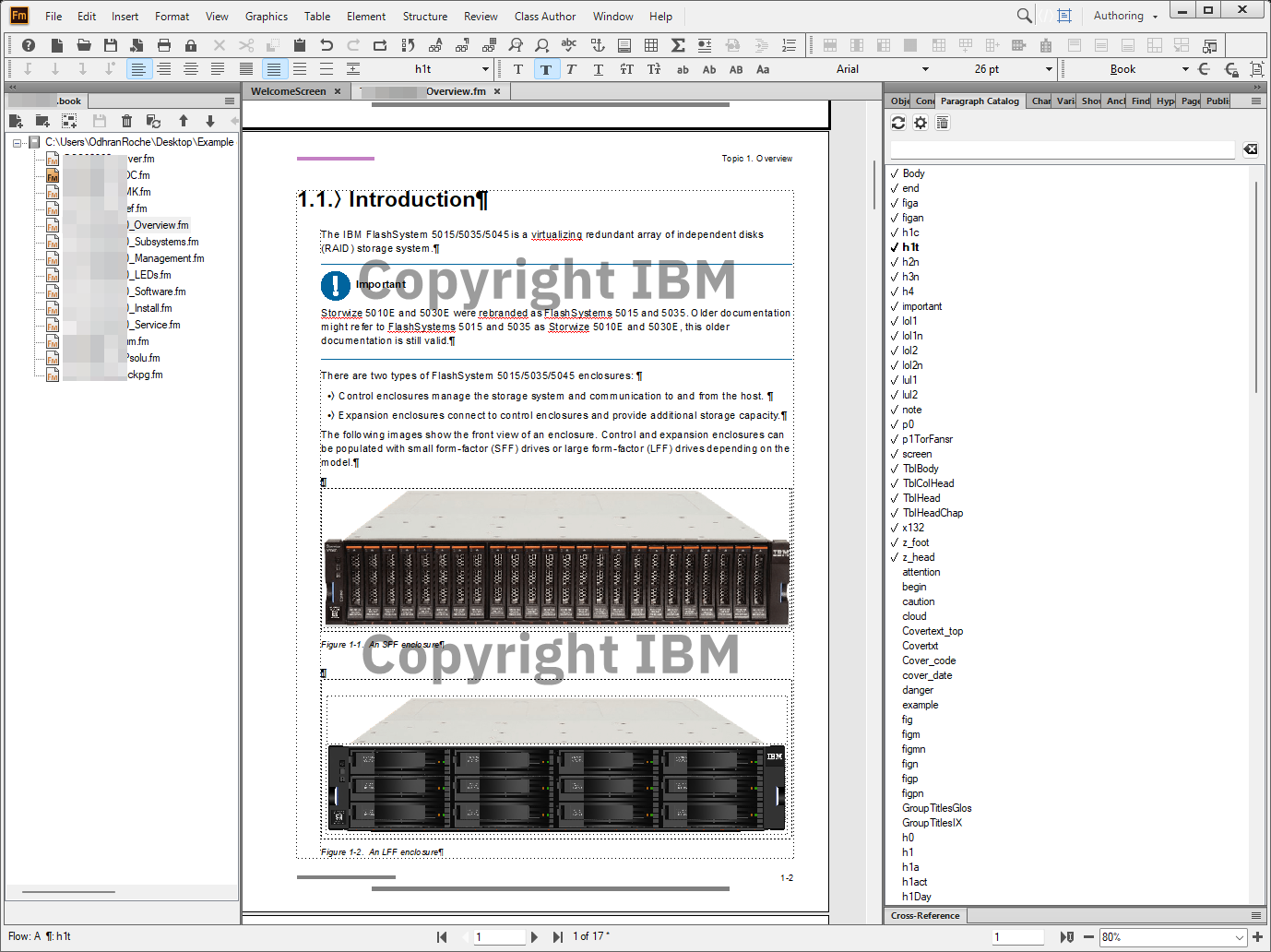
Task: Click the Paste clipboard icon
Action: coord(300,45)
